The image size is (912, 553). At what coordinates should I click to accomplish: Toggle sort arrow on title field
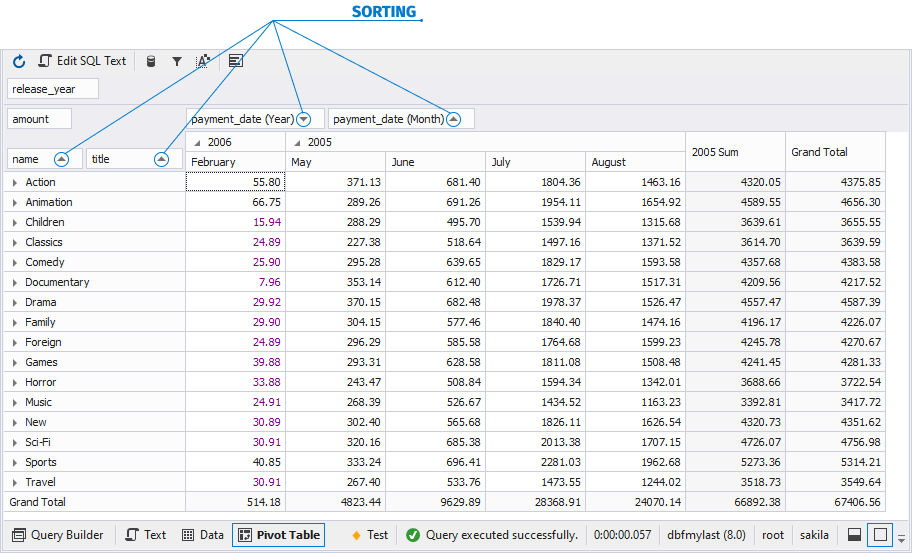point(161,159)
